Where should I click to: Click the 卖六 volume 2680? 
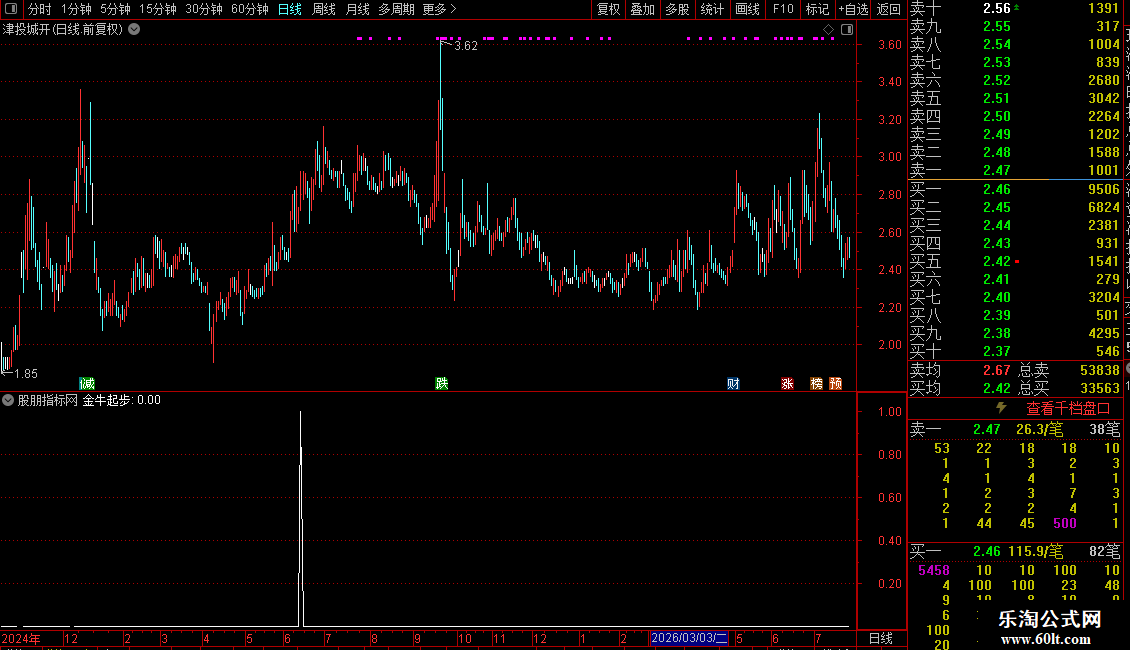pos(1104,80)
